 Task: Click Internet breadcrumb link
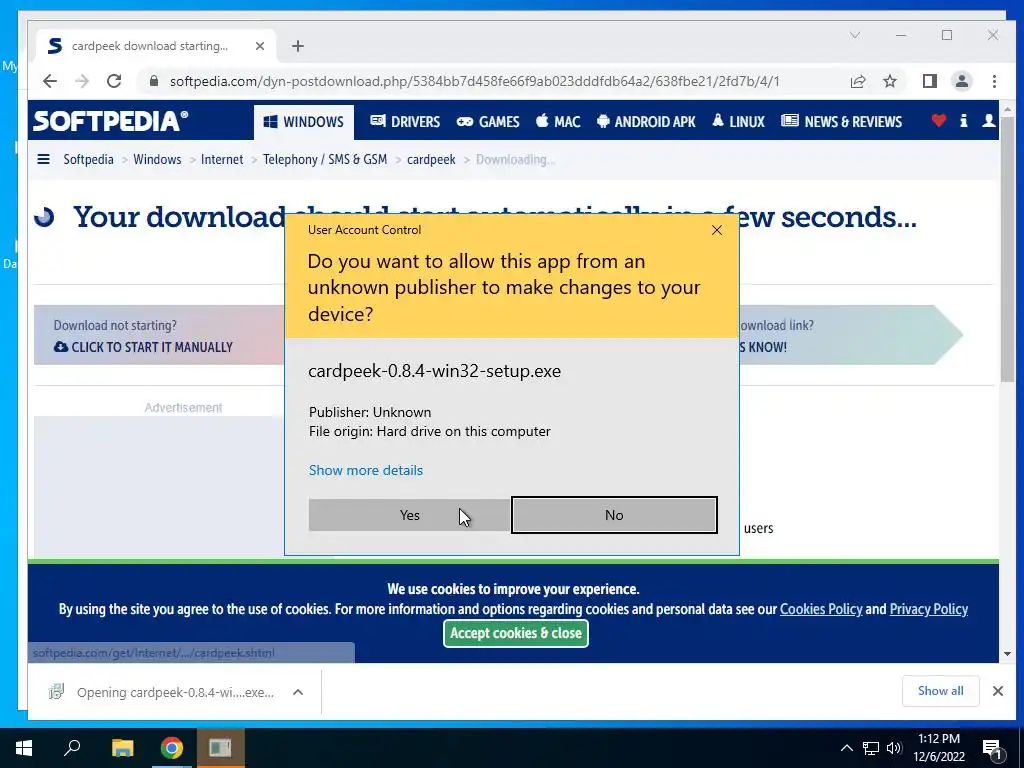(x=222, y=159)
